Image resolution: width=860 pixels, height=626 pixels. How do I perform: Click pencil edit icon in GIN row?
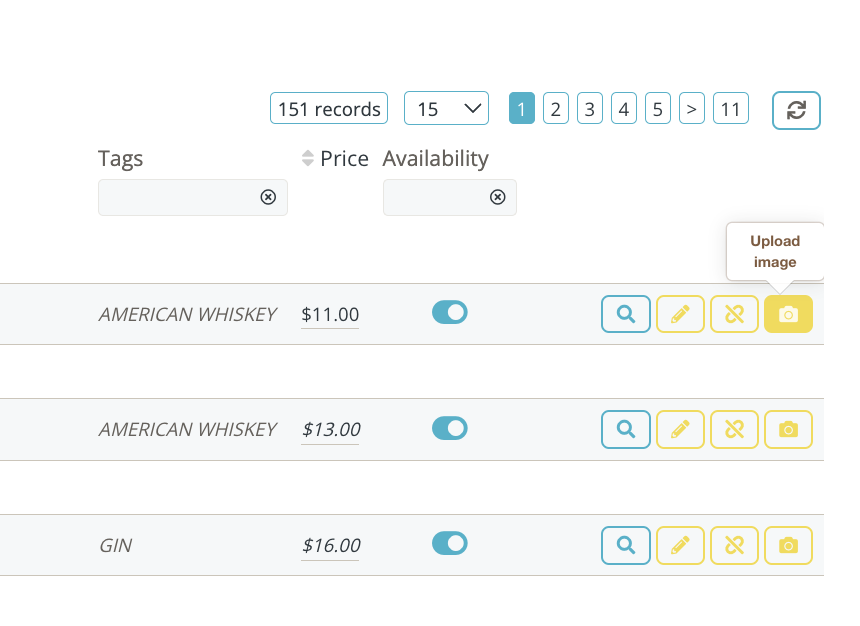(680, 545)
